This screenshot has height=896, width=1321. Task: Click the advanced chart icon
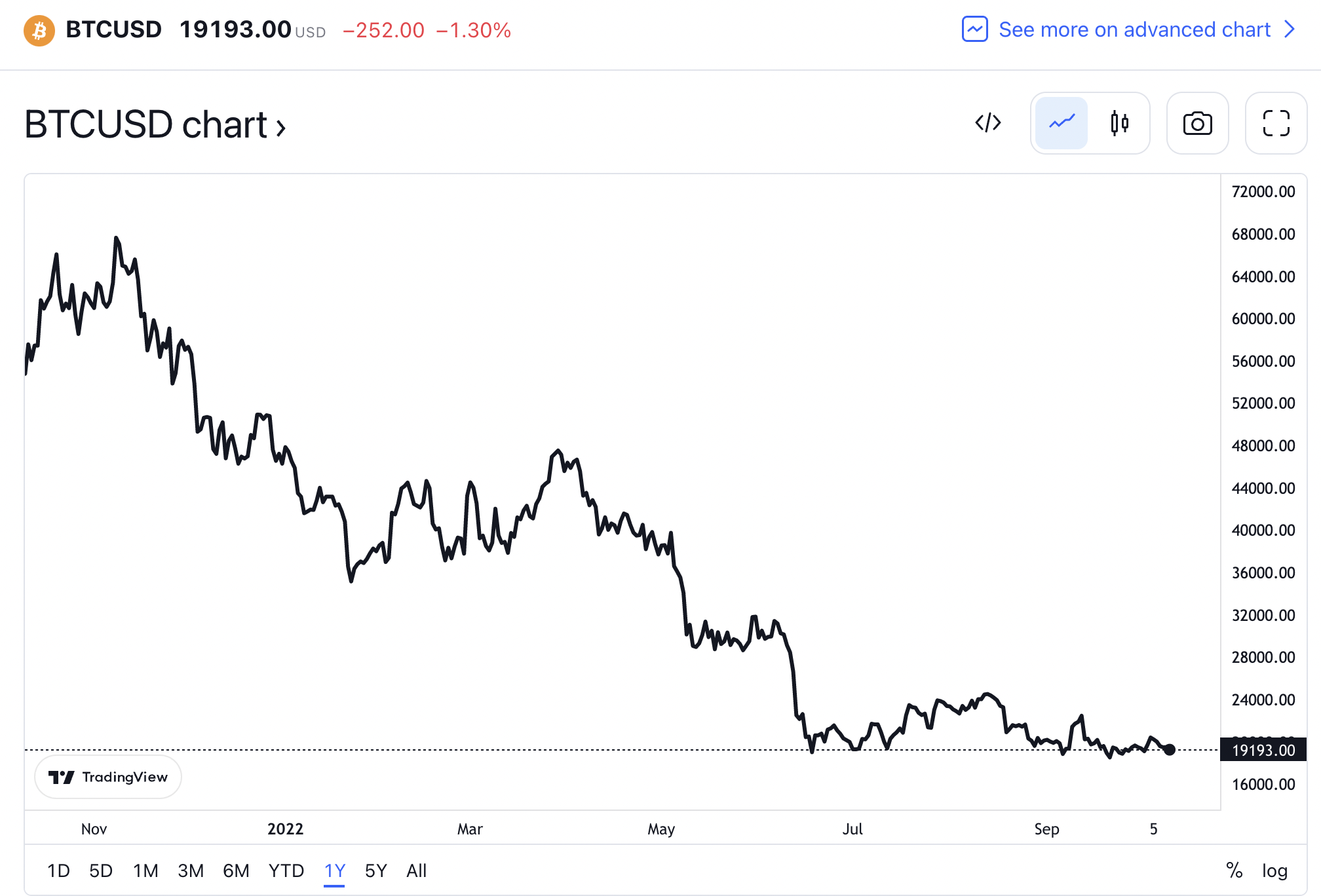[974, 29]
